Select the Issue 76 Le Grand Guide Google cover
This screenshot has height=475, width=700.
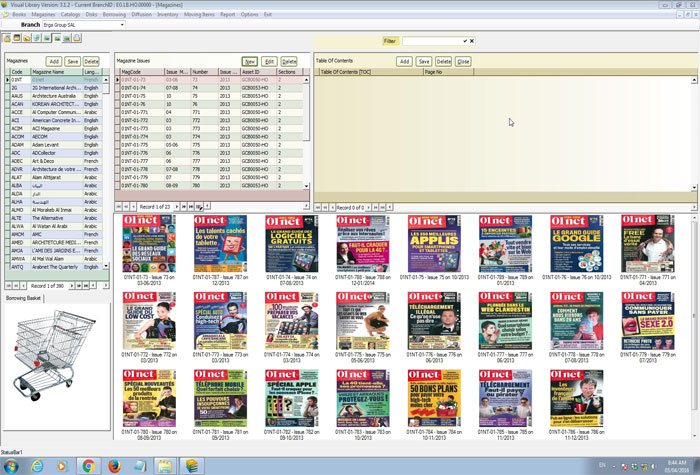[576, 244]
